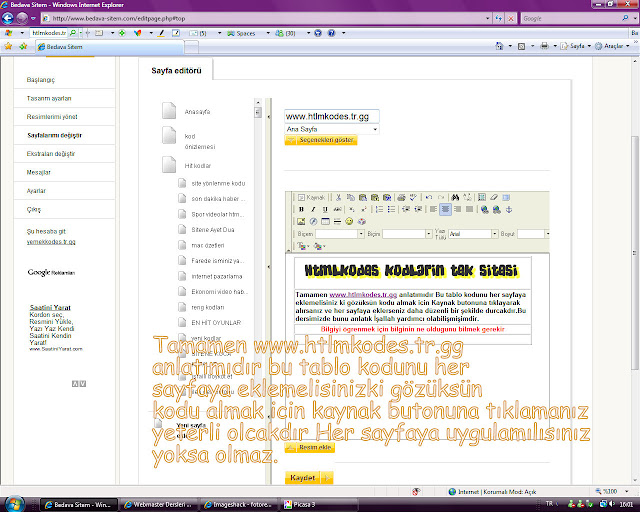
Task: Click the insert Flash icon
Action: [x=313, y=221]
